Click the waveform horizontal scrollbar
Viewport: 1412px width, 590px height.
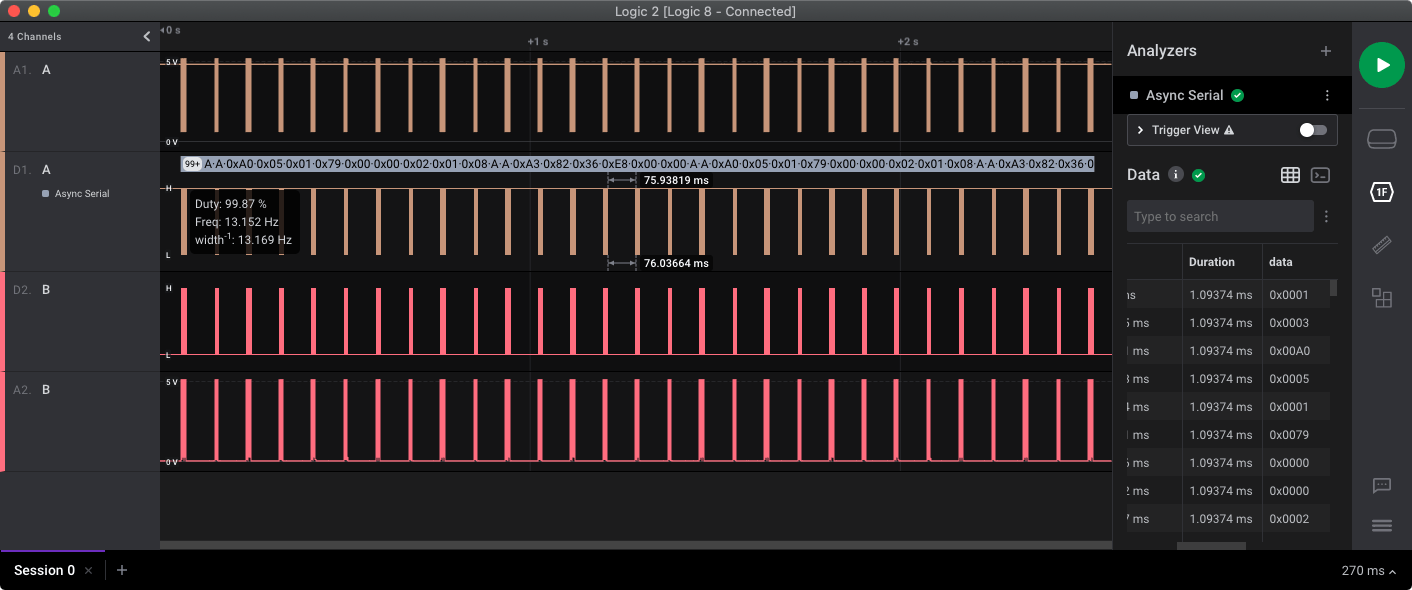636,545
